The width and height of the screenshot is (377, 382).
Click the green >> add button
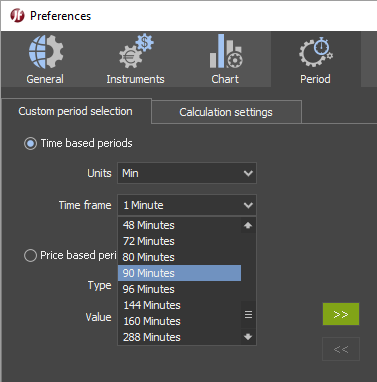tap(341, 314)
